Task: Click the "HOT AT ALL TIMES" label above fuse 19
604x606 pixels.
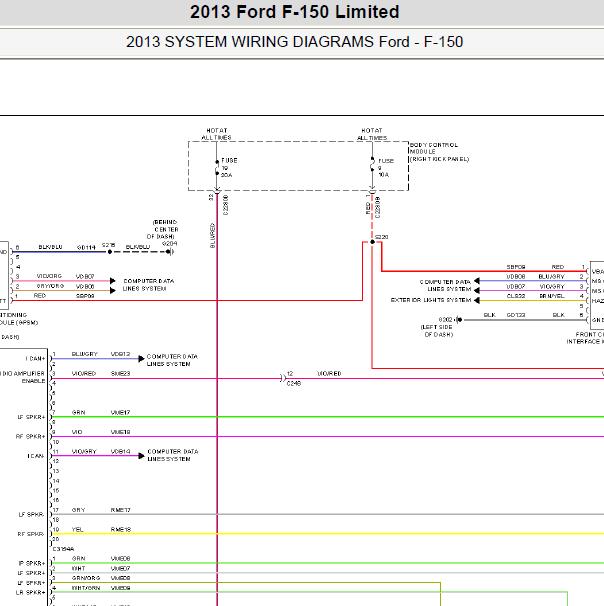Action: [216, 134]
